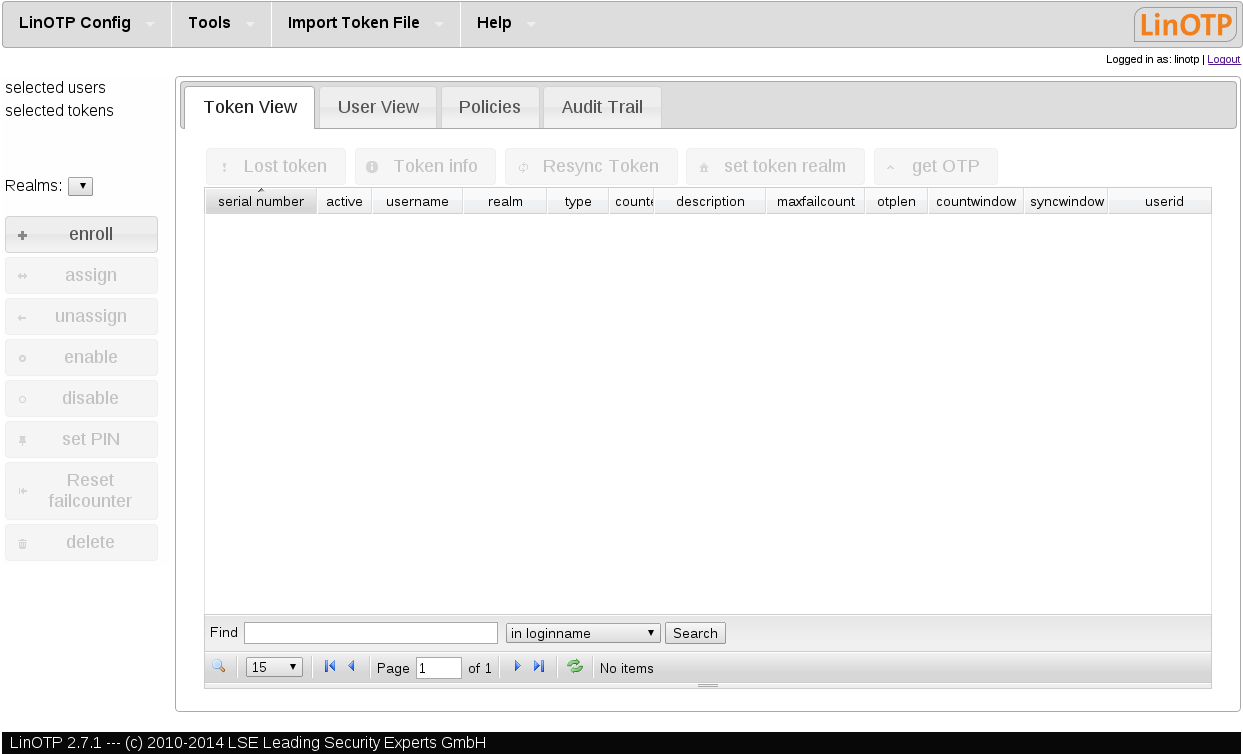The width and height of the screenshot is (1243, 754).
Task: Click the unassign button
Action: tap(81, 316)
